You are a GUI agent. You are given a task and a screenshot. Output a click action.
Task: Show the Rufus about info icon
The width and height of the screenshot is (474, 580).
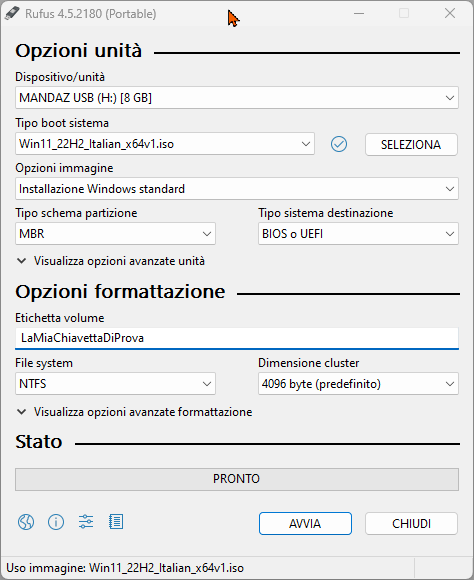[x=56, y=522]
